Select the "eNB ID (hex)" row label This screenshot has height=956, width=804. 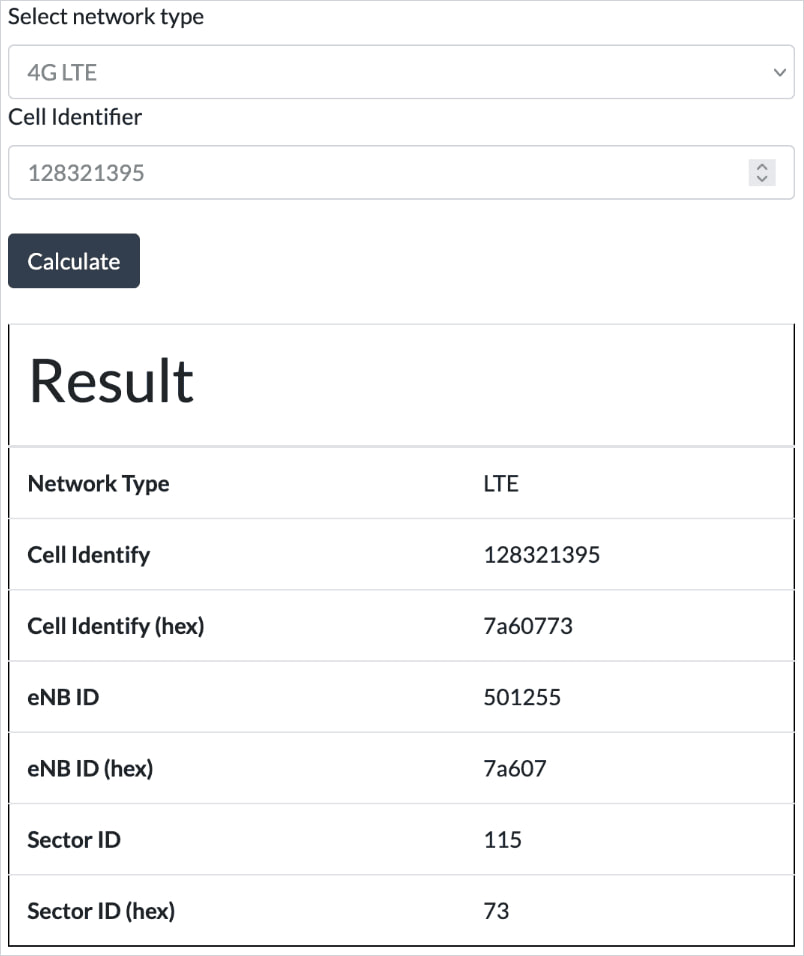[x=90, y=768]
